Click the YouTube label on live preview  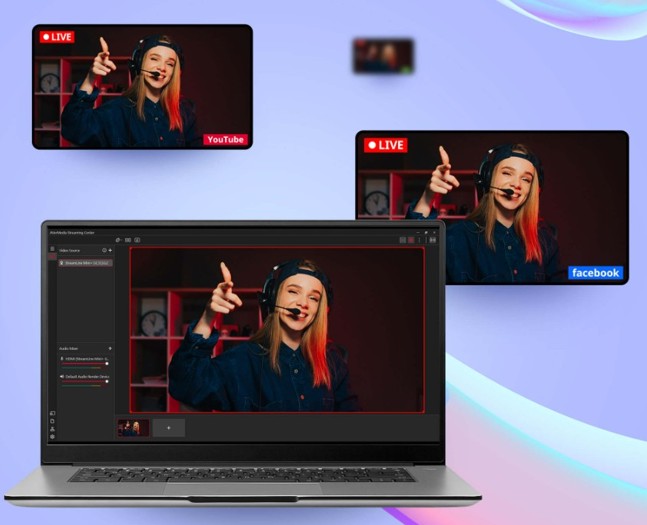[225, 139]
